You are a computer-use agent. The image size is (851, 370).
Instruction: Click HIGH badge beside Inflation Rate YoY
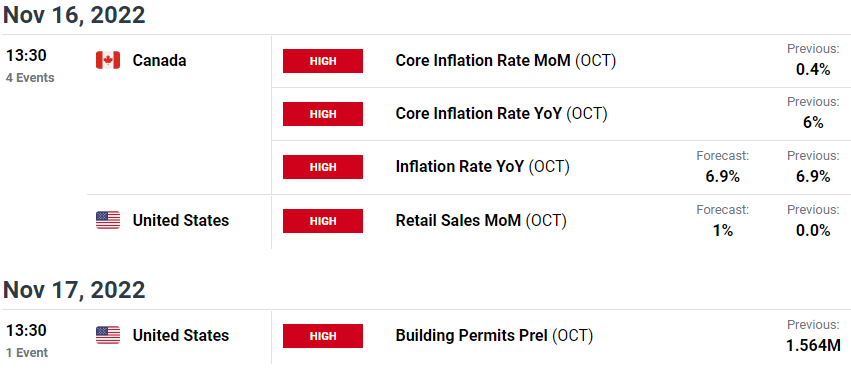pyautogui.click(x=323, y=167)
